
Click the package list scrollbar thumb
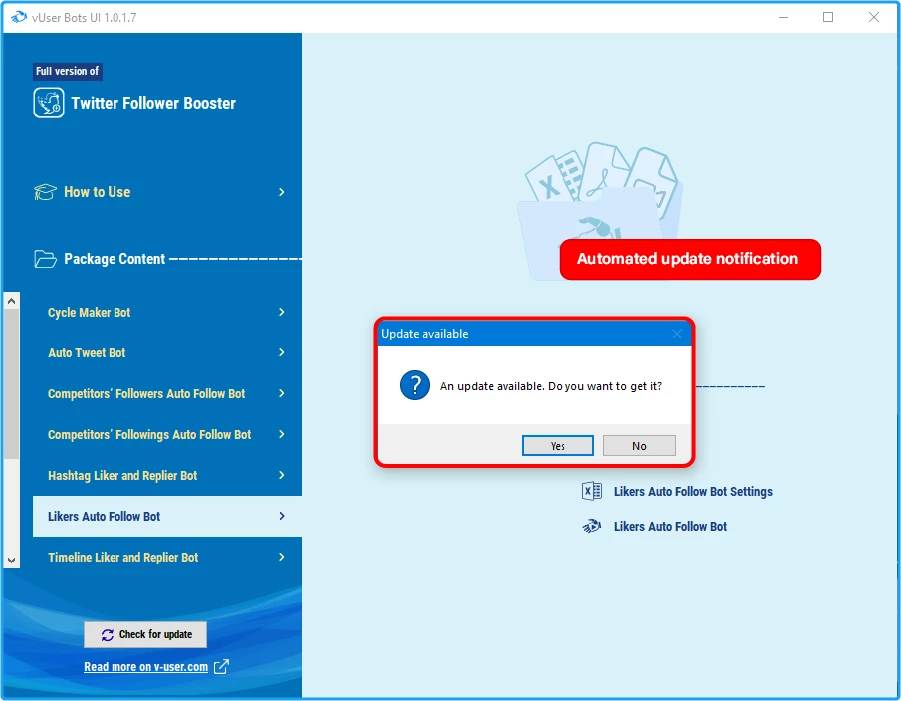tap(11, 384)
